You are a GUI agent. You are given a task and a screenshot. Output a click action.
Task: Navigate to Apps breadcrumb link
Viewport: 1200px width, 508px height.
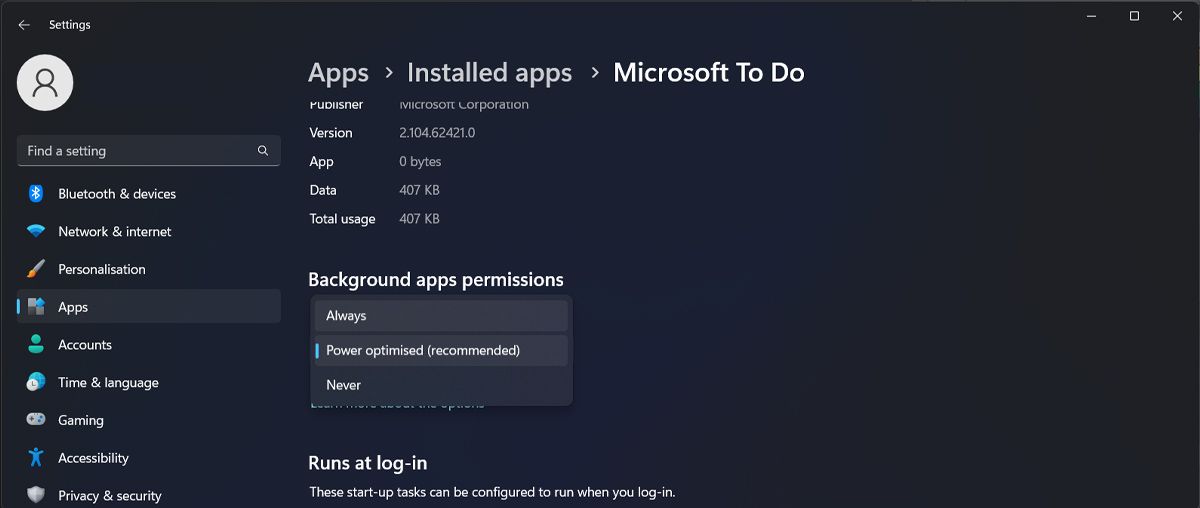[338, 73]
